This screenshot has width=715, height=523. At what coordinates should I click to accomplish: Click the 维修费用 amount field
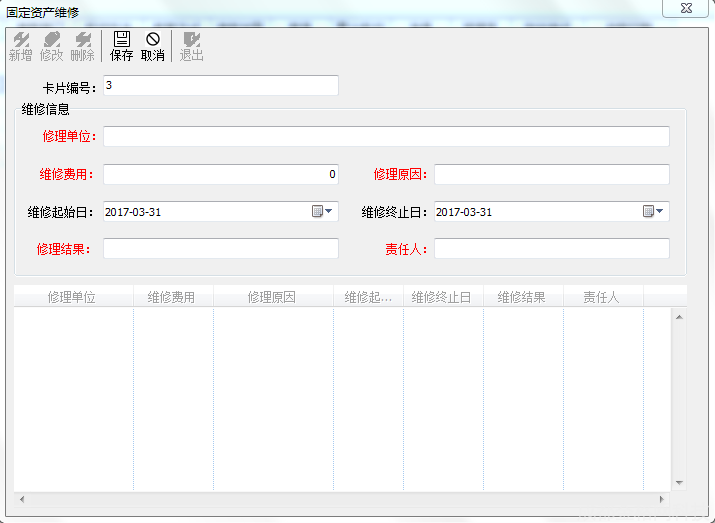click(220, 174)
